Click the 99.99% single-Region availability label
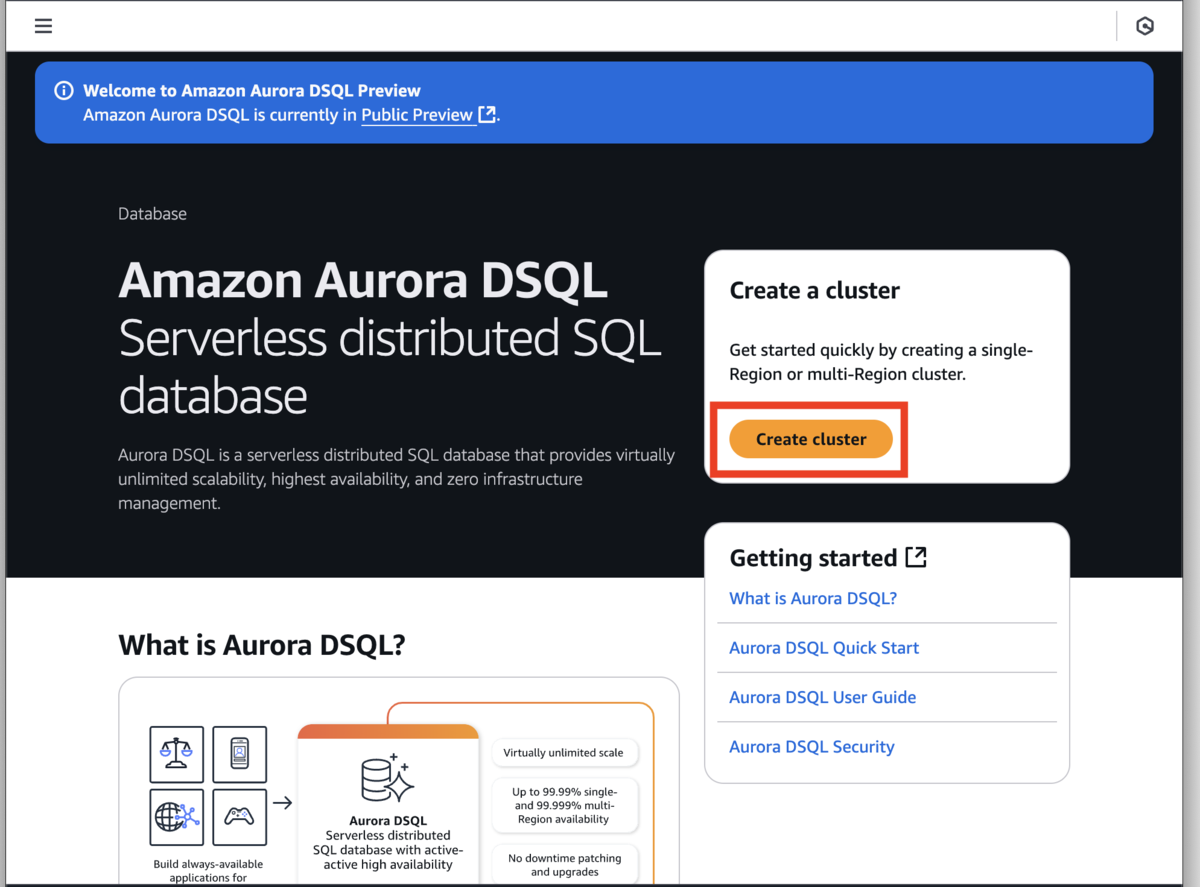Image resolution: width=1200 pixels, height=887 pixels. tap(564, 805)
